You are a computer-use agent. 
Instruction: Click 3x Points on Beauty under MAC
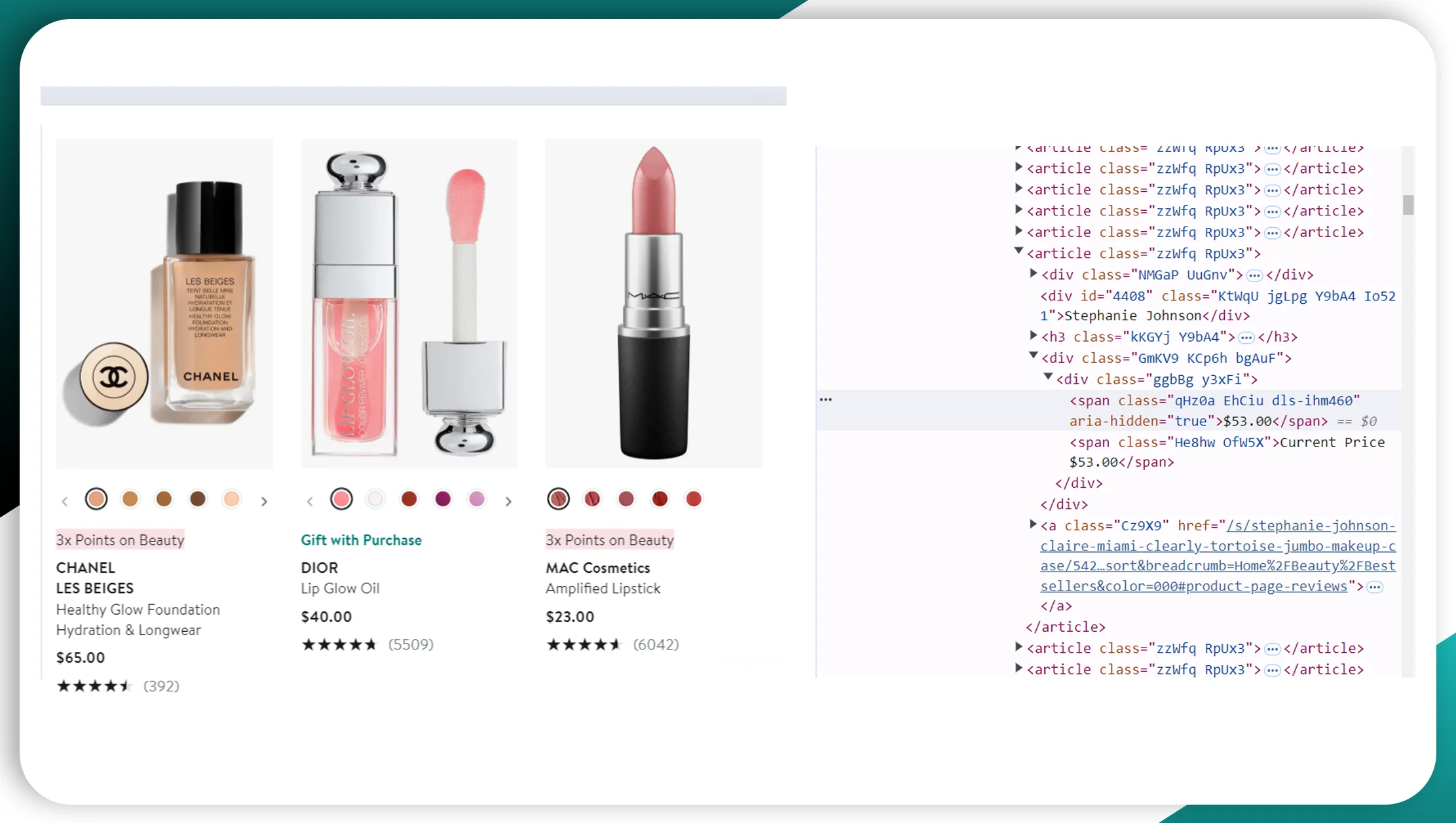tap(610, 540)
